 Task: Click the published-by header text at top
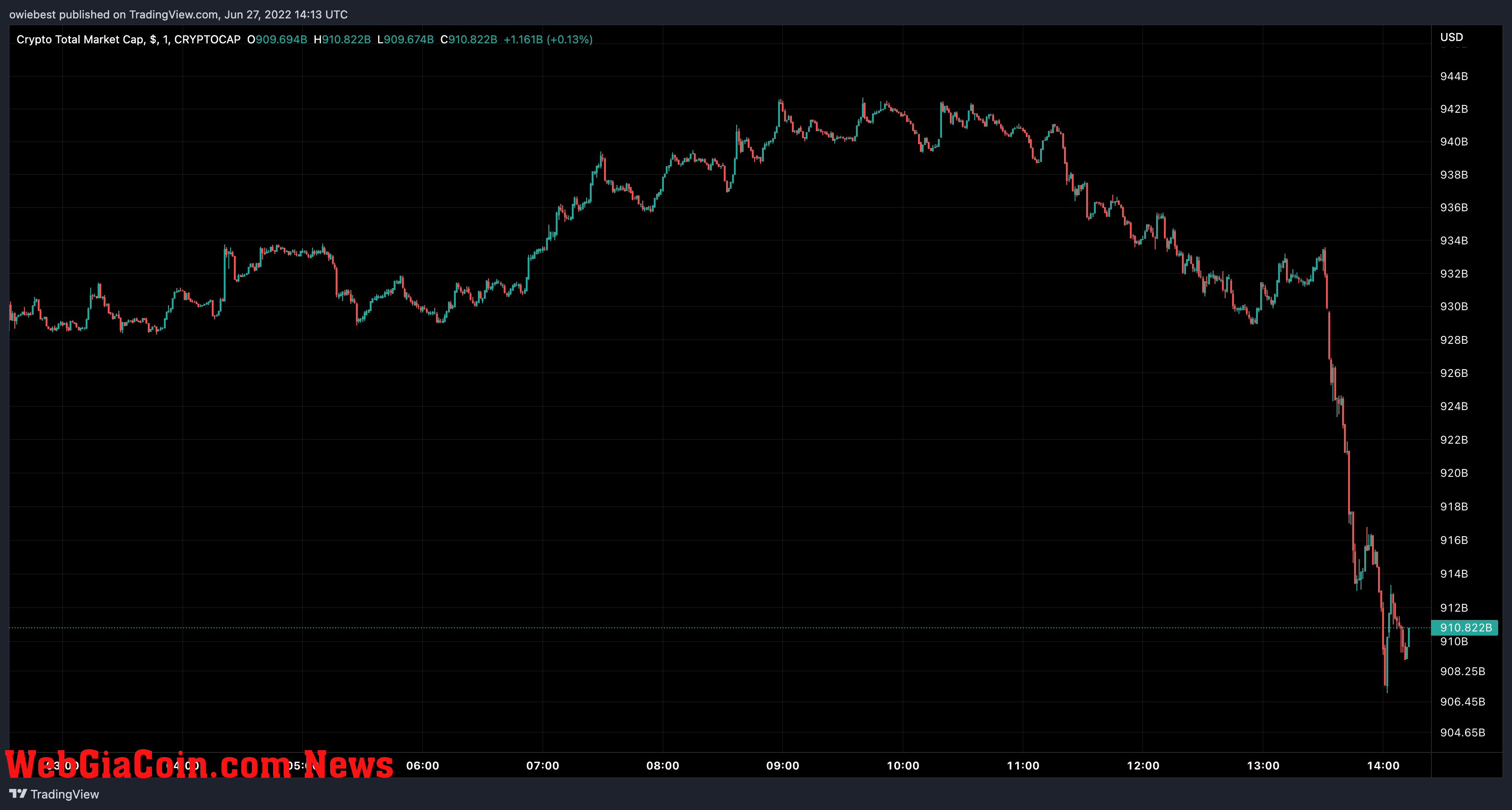pyautogui.click(x=179, y=14)
